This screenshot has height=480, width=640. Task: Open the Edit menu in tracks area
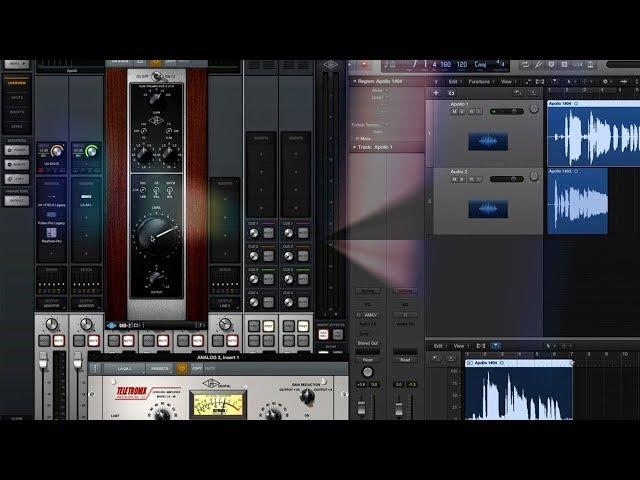[x=455, y=82]
